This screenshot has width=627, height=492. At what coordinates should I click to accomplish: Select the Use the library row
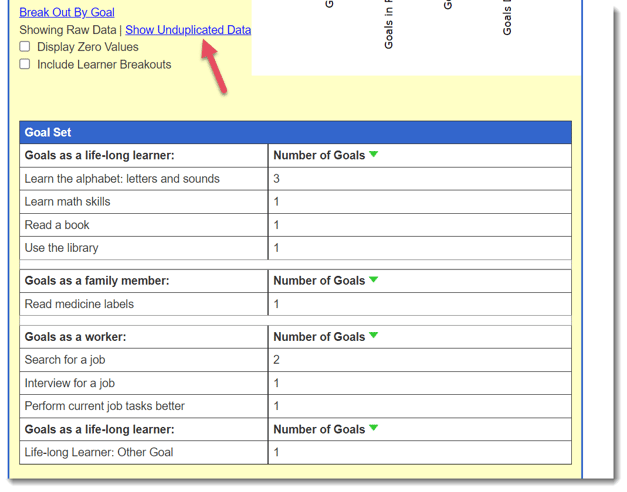coord(62,248)
